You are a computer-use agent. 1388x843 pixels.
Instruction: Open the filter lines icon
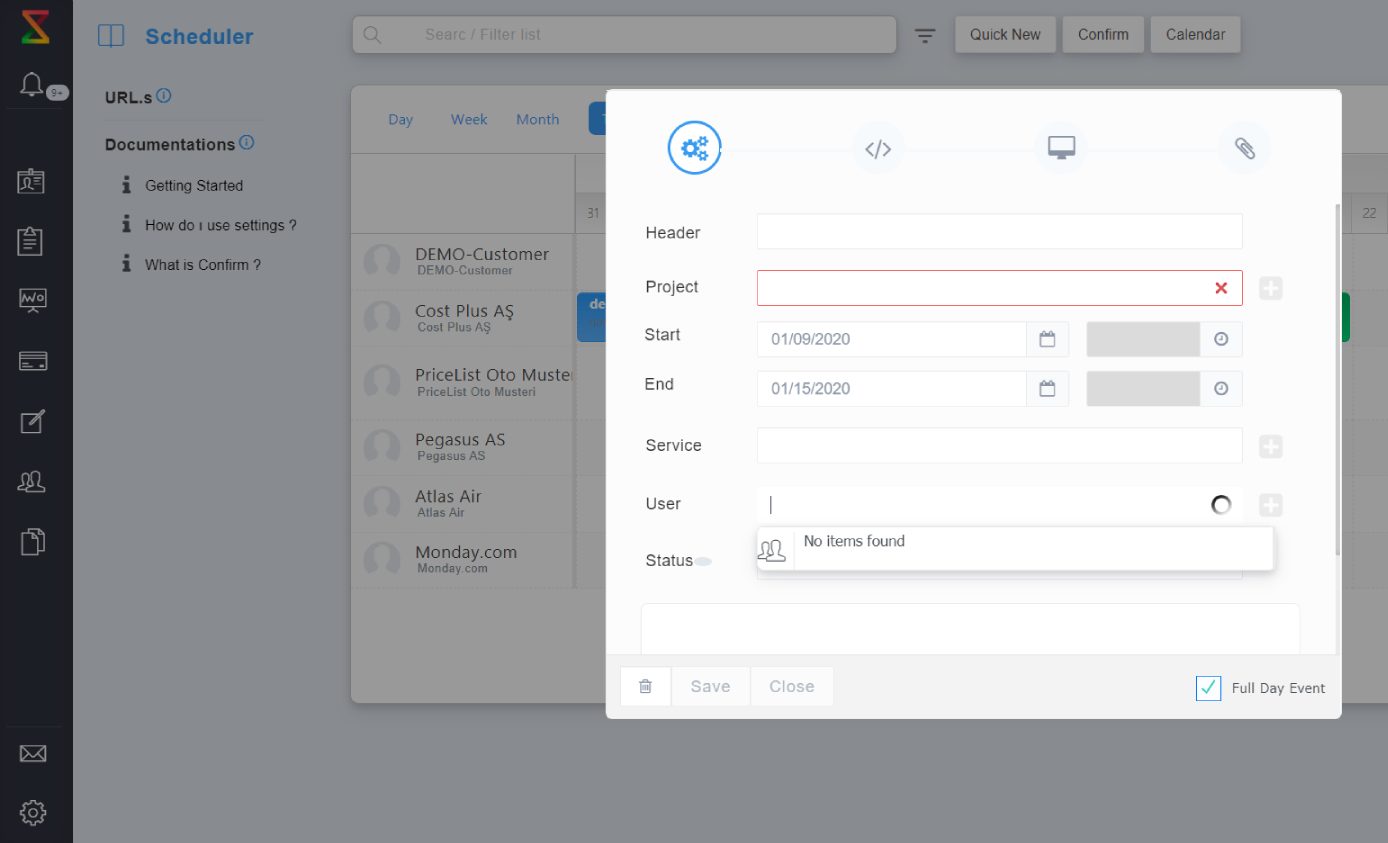pyautogui.click(x=926, y=35)
